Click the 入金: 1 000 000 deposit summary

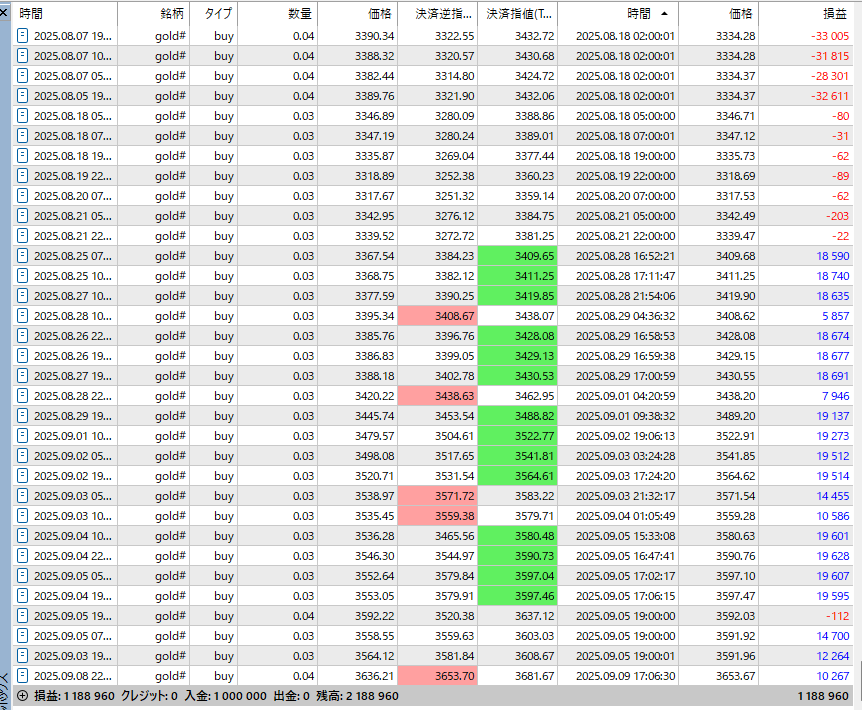click(225, 696)
